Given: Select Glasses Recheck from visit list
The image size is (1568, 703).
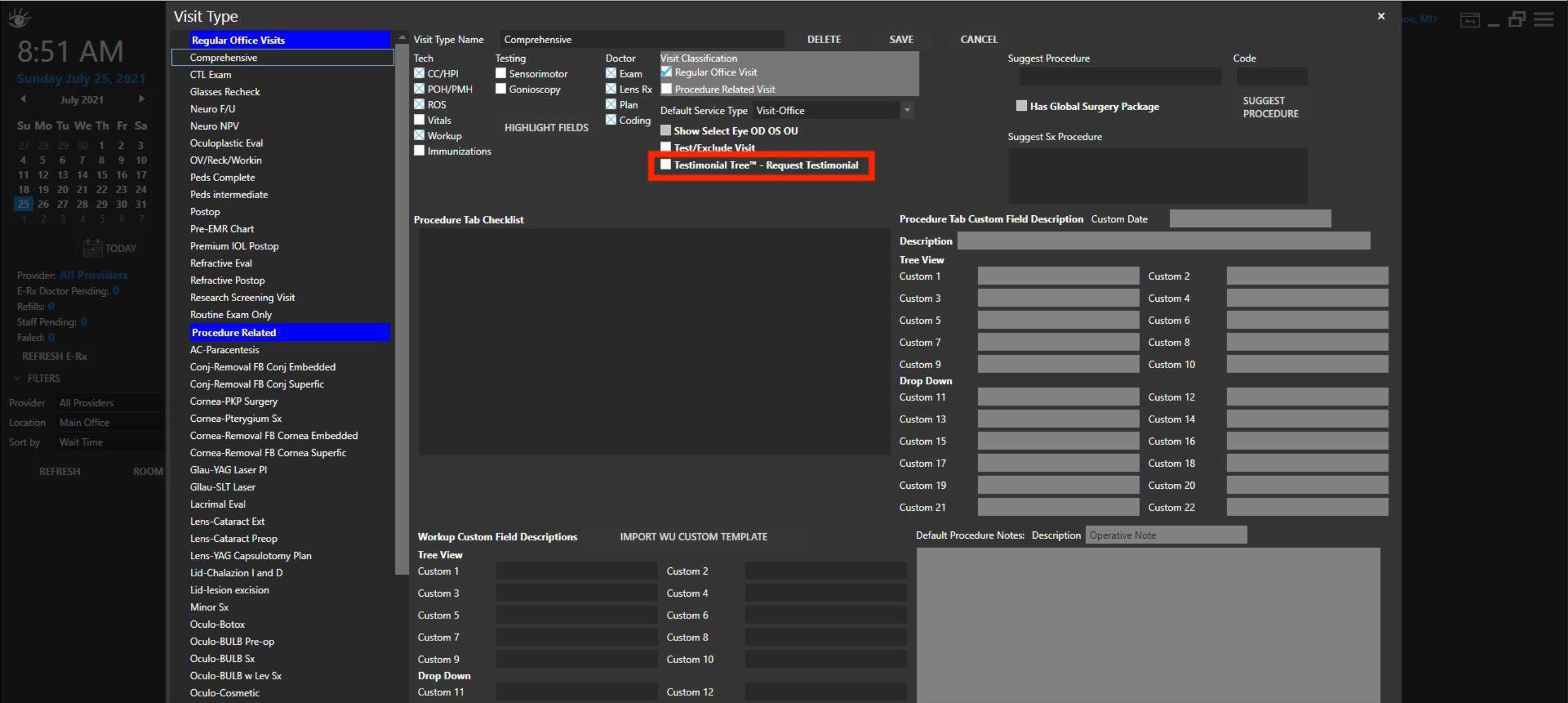Looking at the screenshot, I should 225,91.
